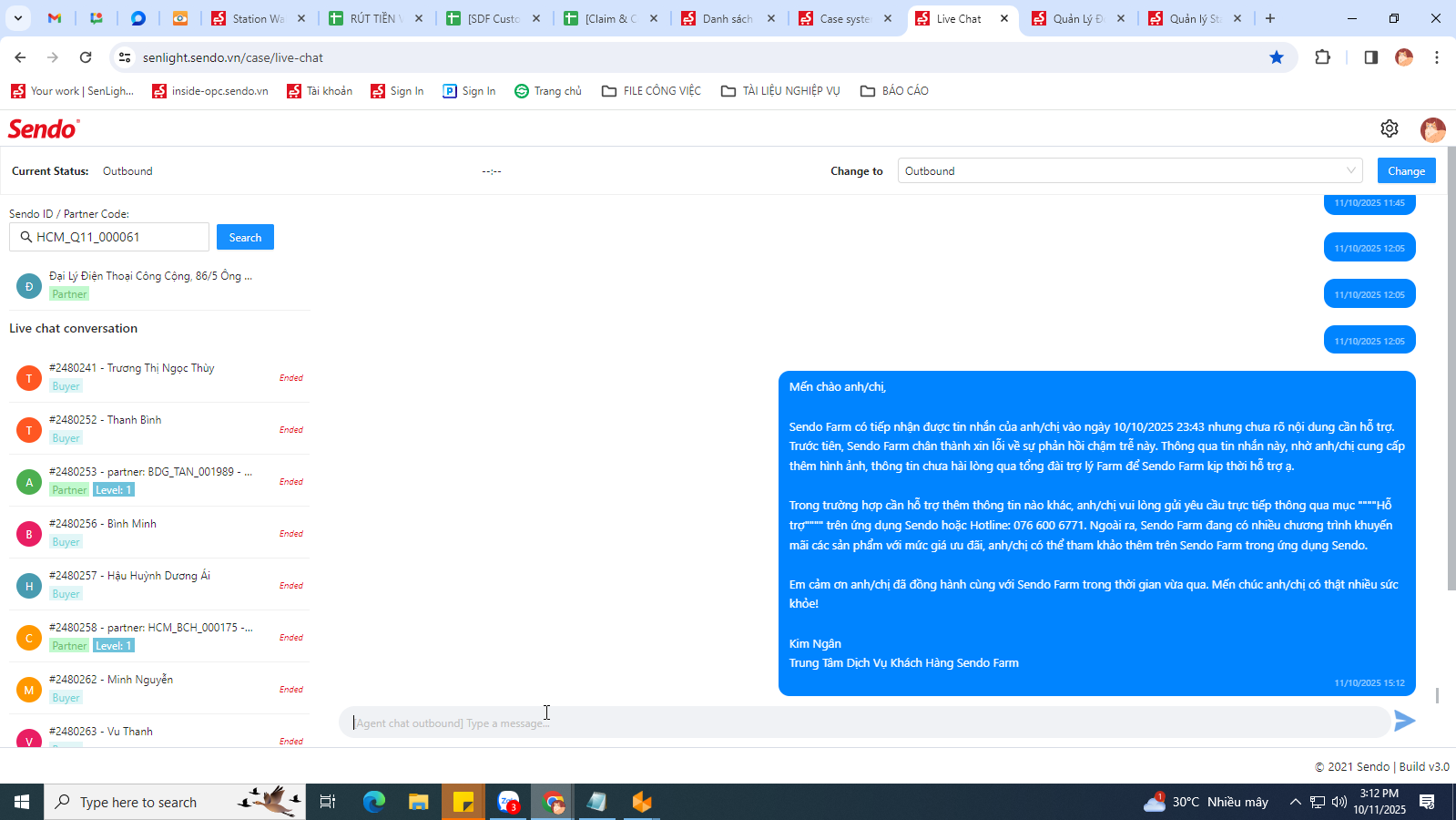The image size is (1456, 820).
Task: Click the Sendo logo
Action: (44, 129)
